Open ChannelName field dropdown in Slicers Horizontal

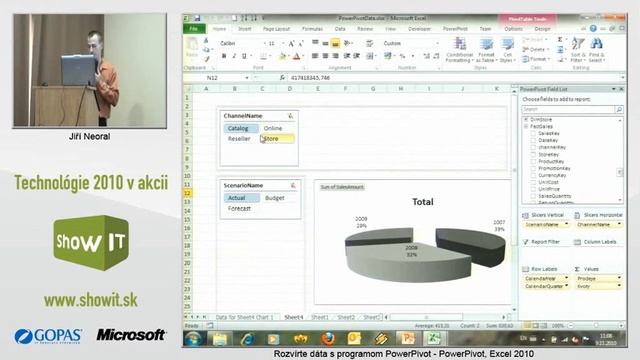pyautogui.click(x=619, y=224)
